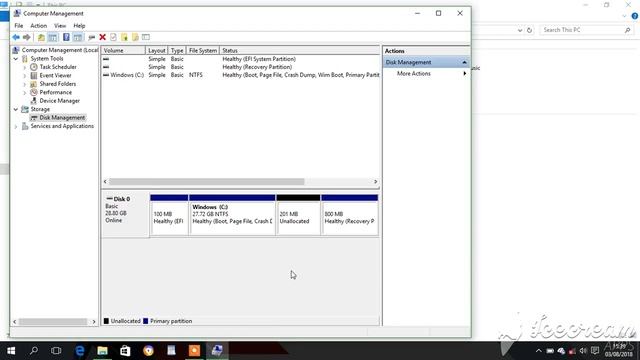The height and width of the screenshot is (360, 640).
Task: Select Task Scheduler in the tree
Action: point(58,67)
